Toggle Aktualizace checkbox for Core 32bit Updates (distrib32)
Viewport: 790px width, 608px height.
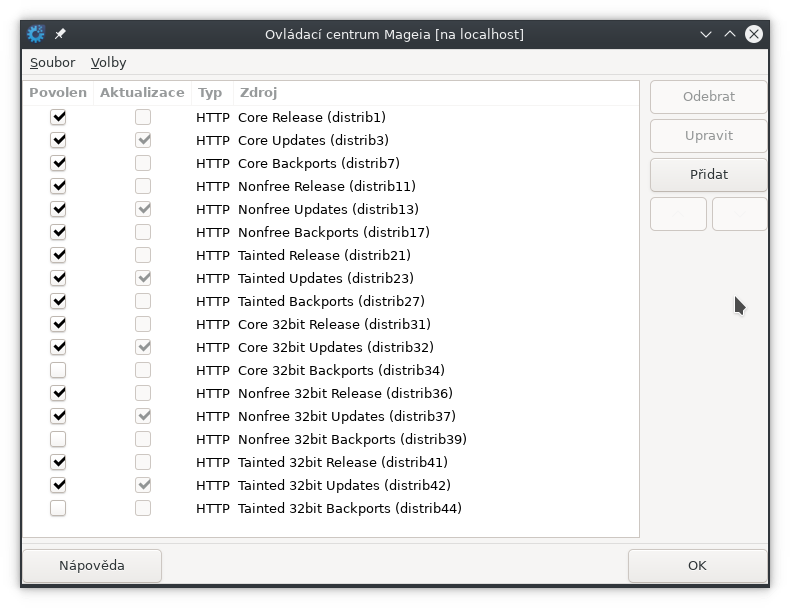[143, 347]
